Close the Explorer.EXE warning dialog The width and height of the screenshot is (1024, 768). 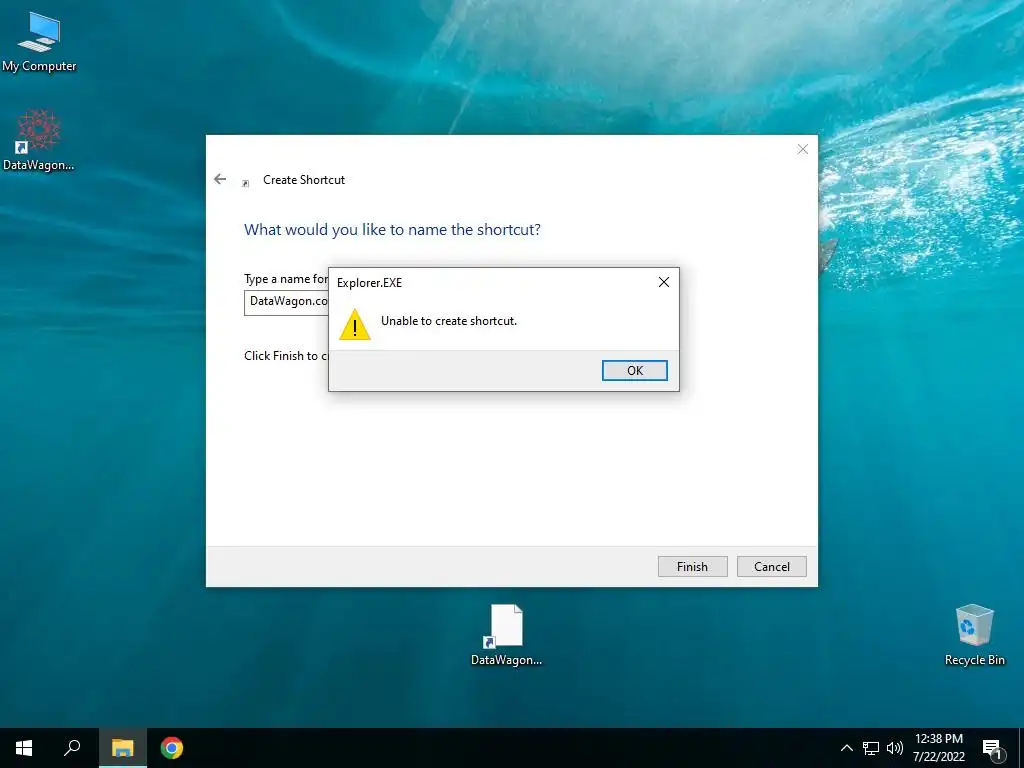click(664, 282)
